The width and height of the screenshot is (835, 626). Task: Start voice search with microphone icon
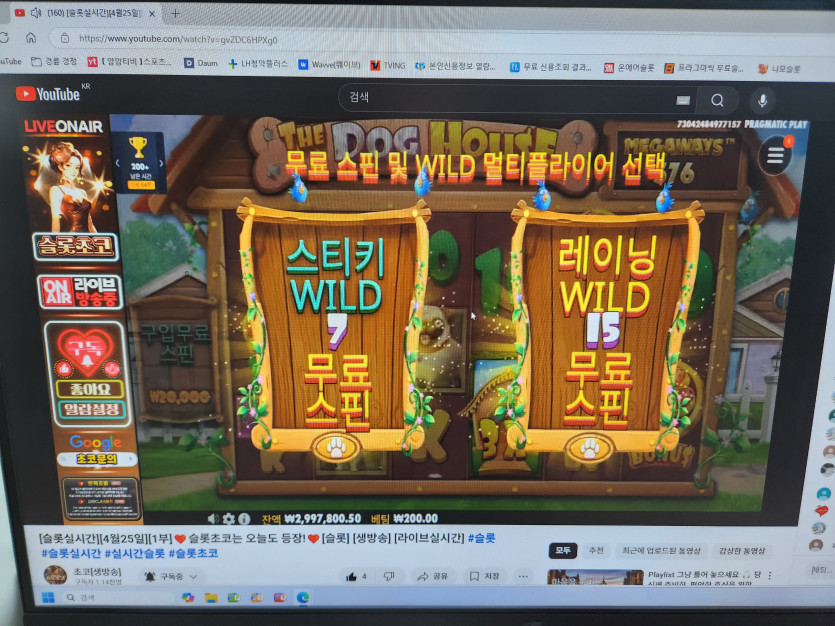coord(762,100)
